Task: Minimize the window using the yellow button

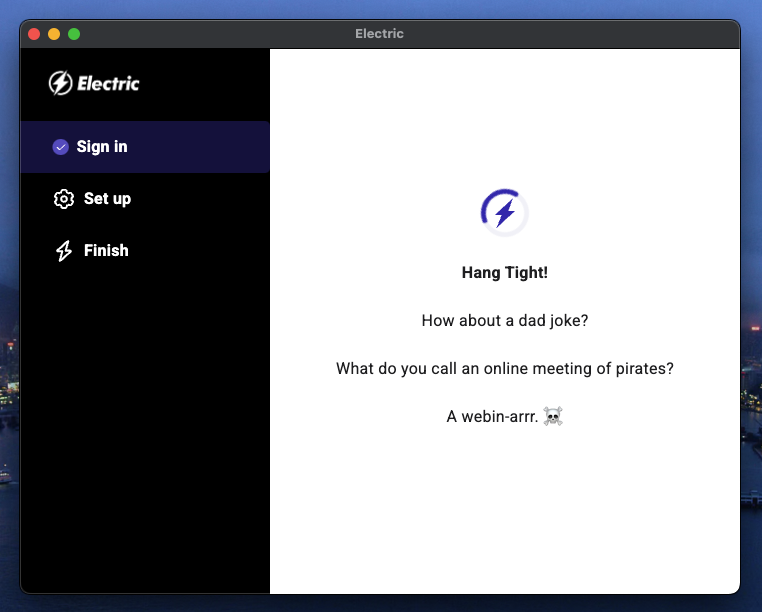Action: point(54,34)
